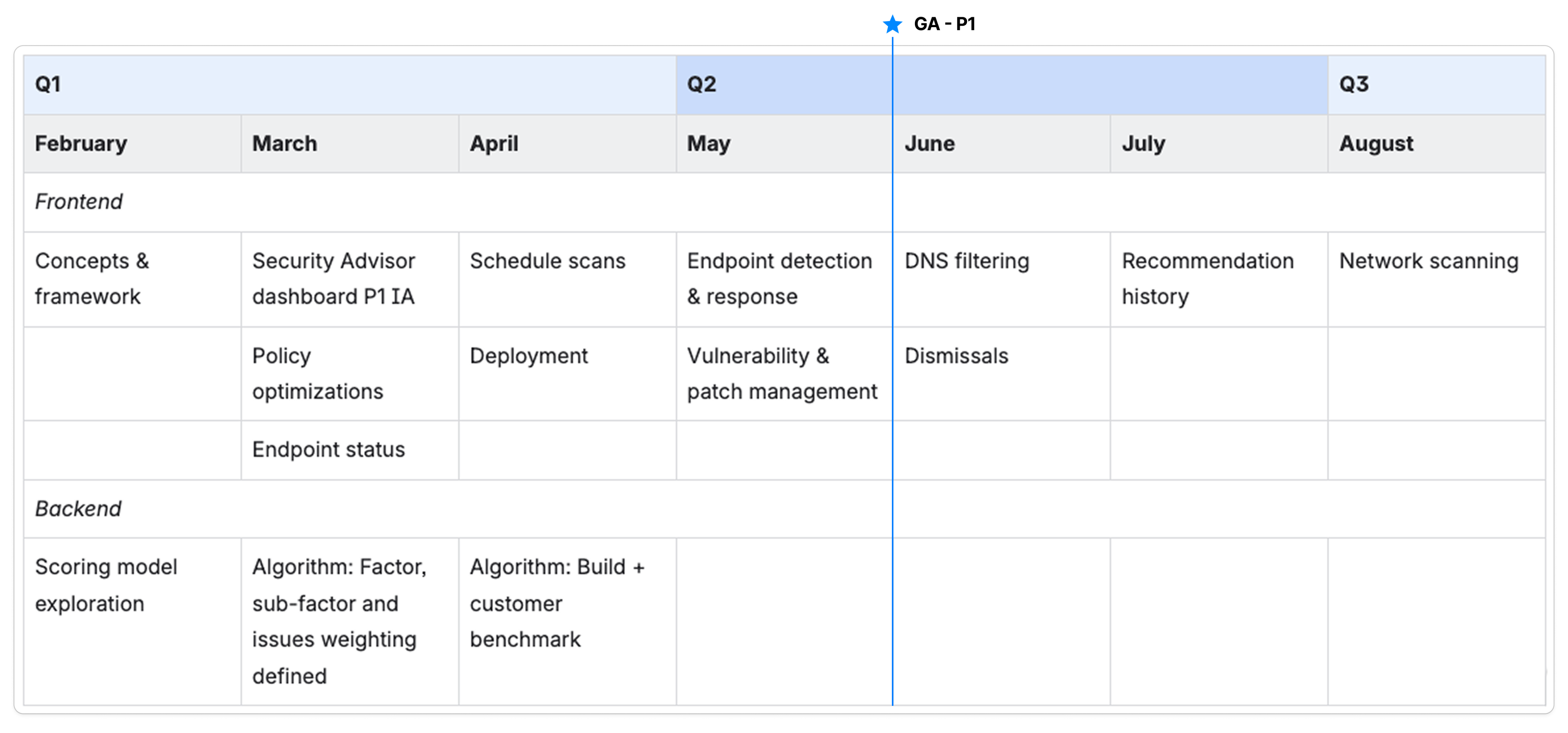Select the Network scanning cell
Image resolution: width=1568 pixels, height=733 pixels.
(x=1429, y=261)
